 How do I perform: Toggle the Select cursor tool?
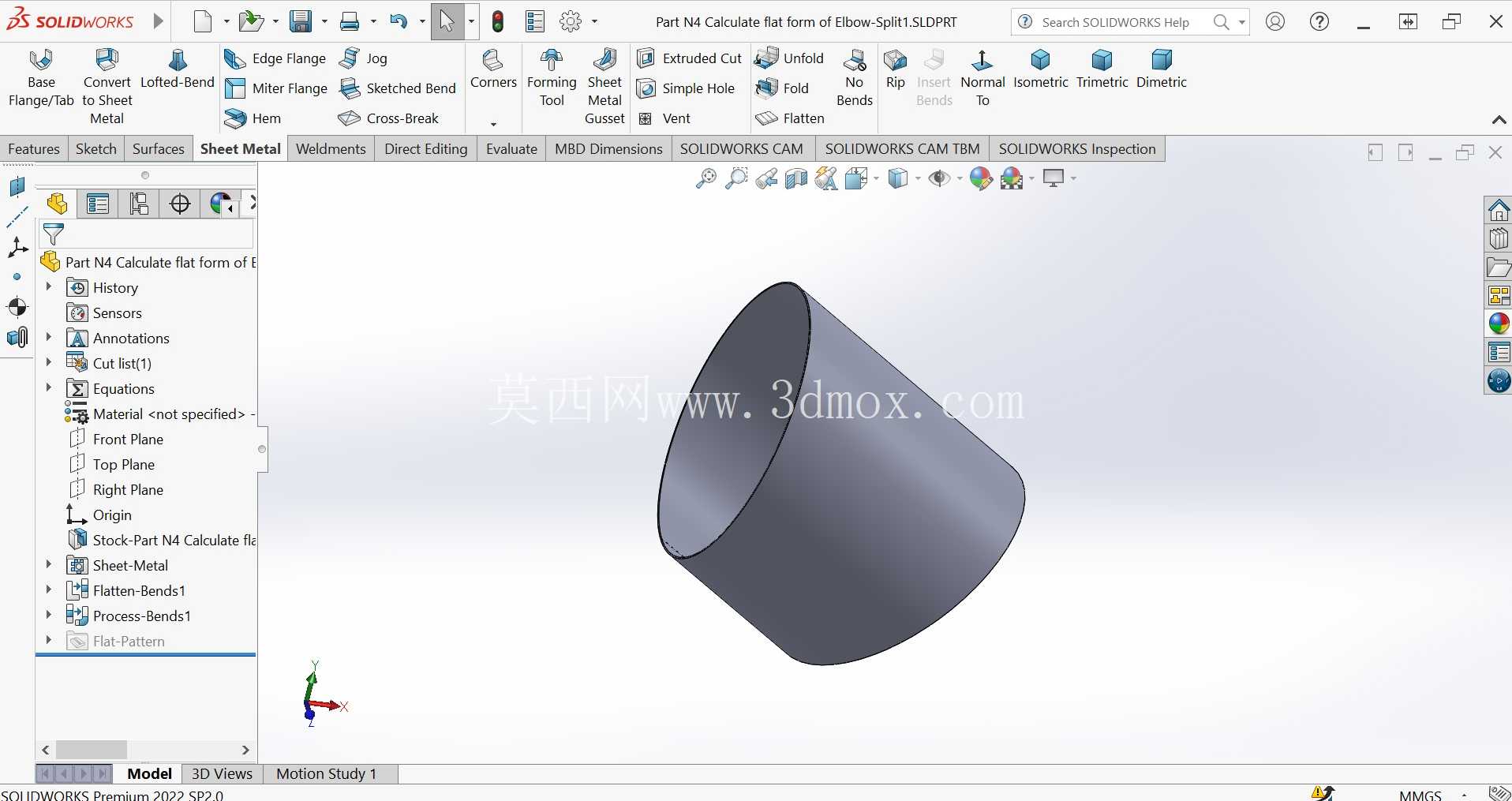click(x=447, y=22)
